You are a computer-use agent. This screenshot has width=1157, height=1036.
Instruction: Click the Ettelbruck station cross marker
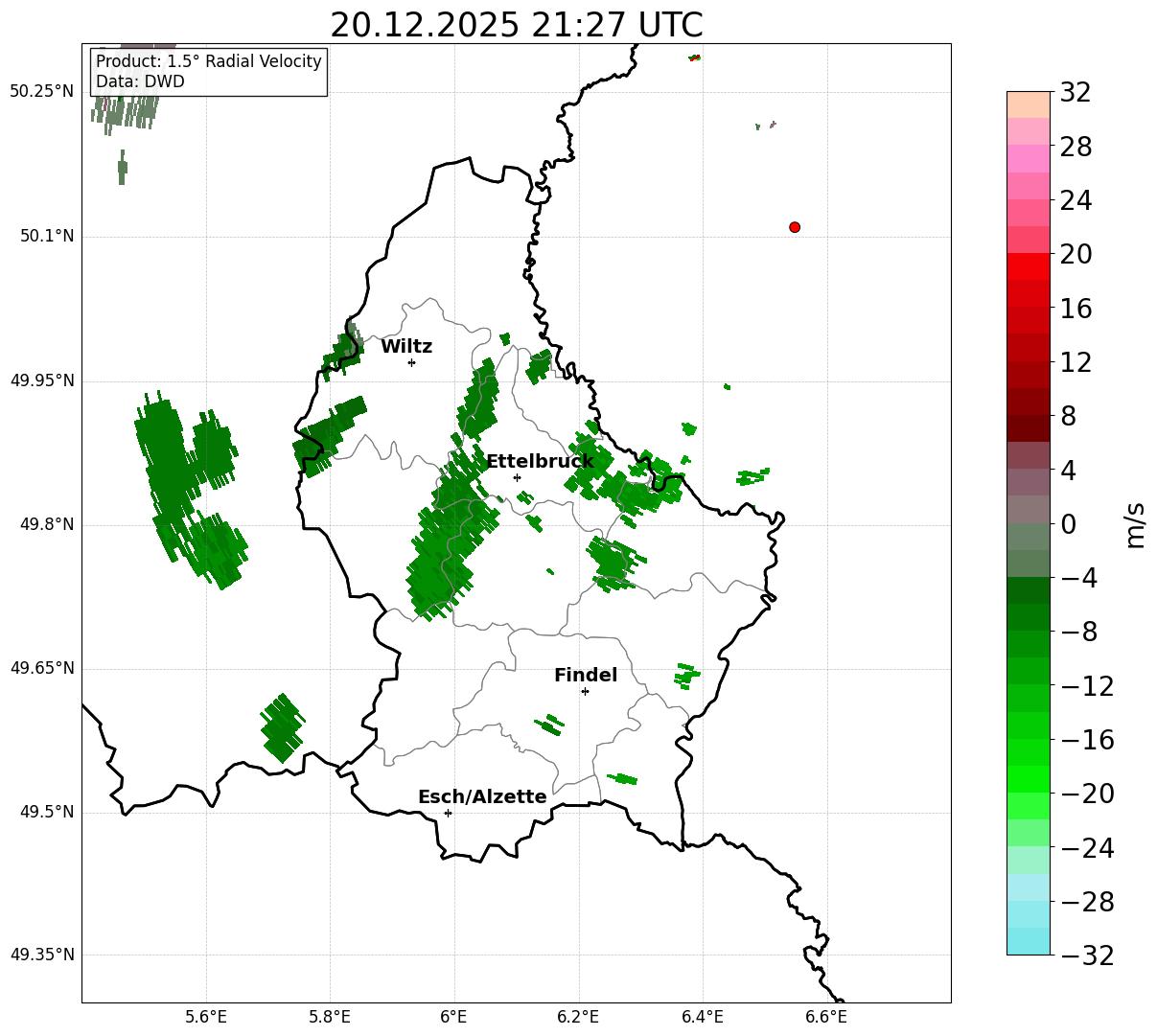[517, 477]
